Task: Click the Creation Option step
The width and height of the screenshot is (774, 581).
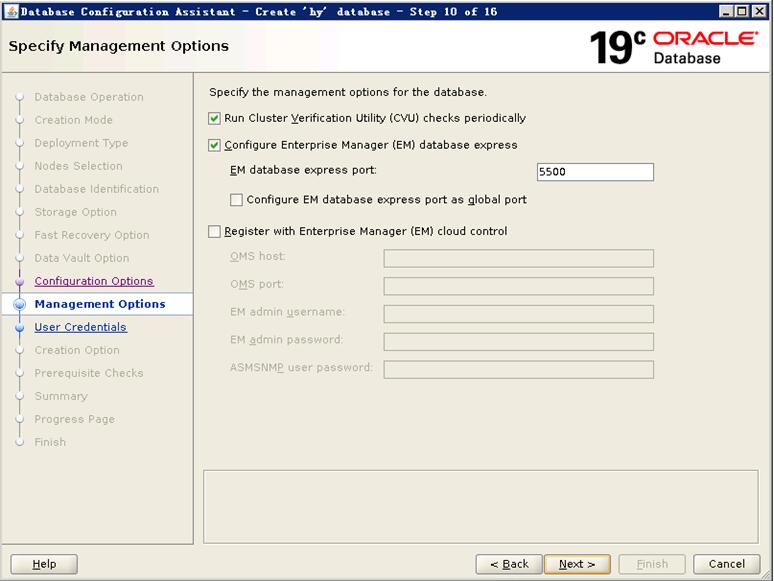Action: pos(77,350)
